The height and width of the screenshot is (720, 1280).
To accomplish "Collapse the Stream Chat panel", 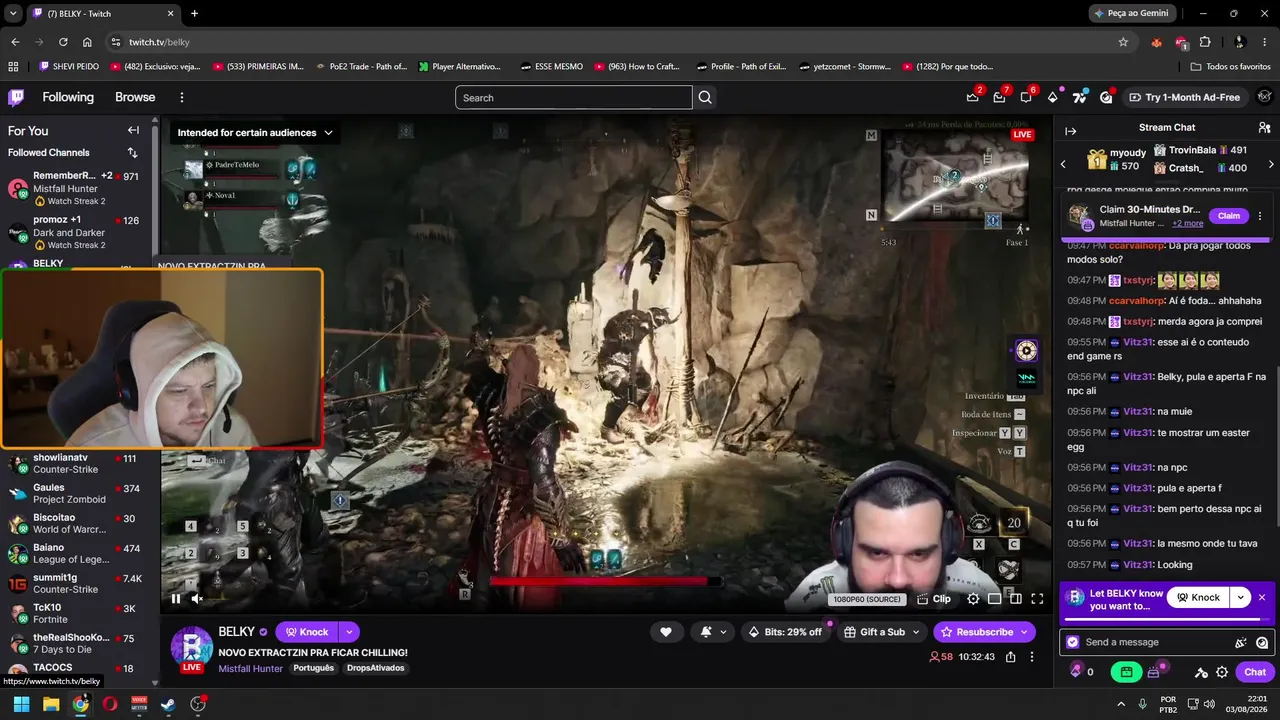I will pyautogui.click(x=1070, y=130).
